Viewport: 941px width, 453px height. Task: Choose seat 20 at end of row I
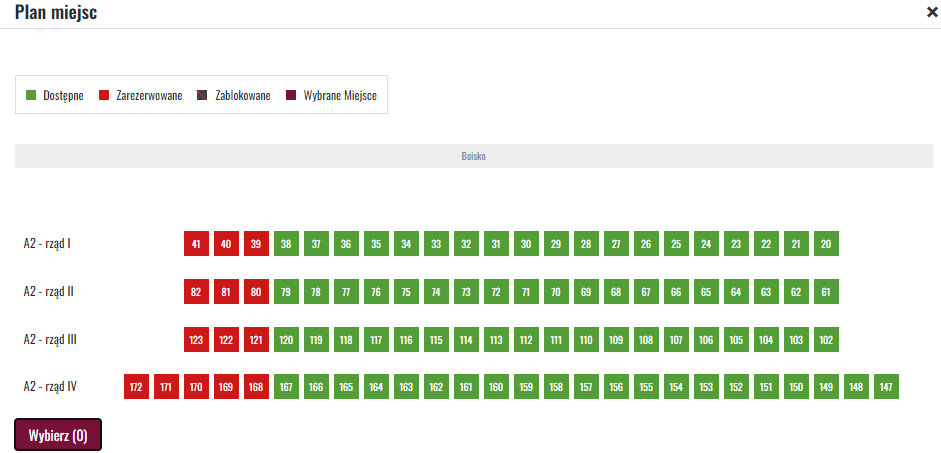[x=826, y=244]
